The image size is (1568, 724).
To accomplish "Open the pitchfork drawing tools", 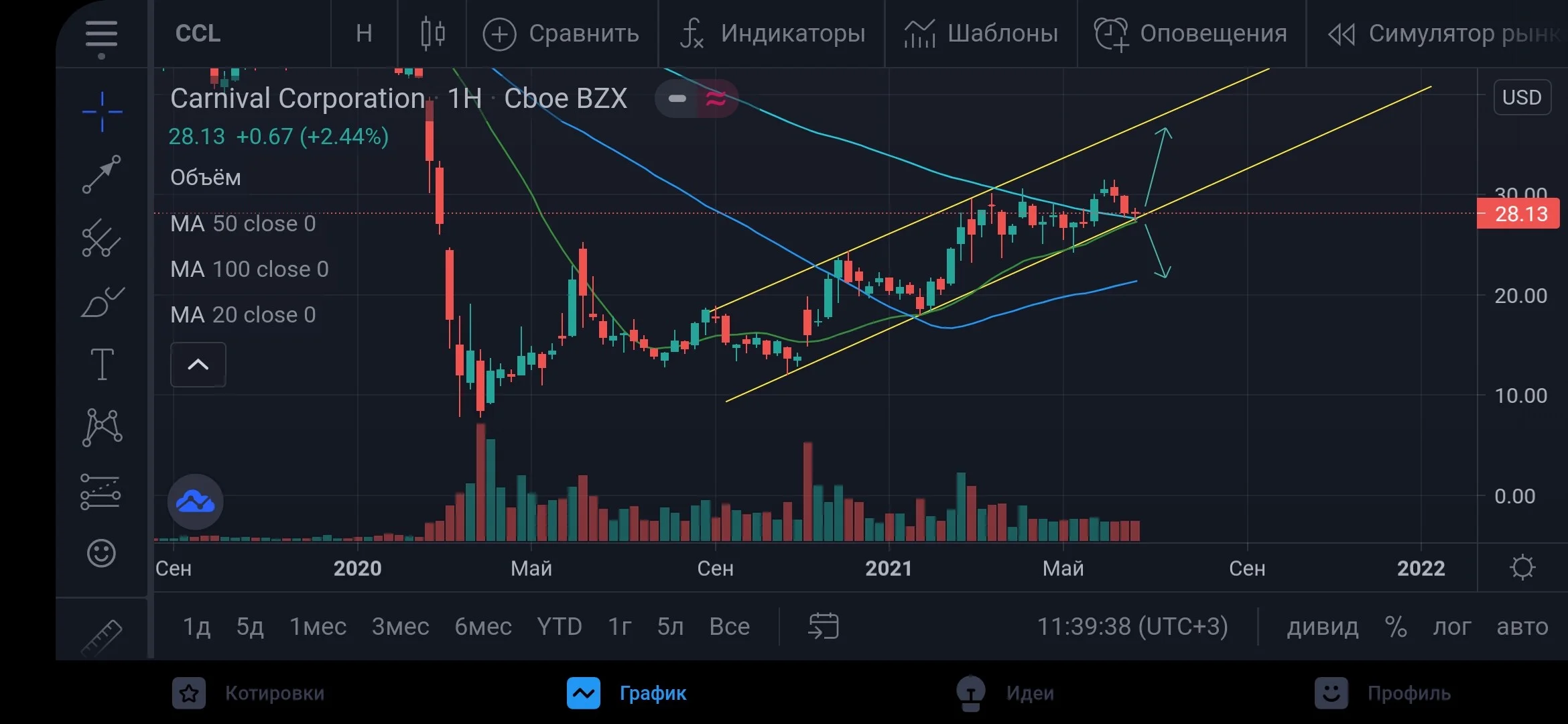I will pos(102,238).
